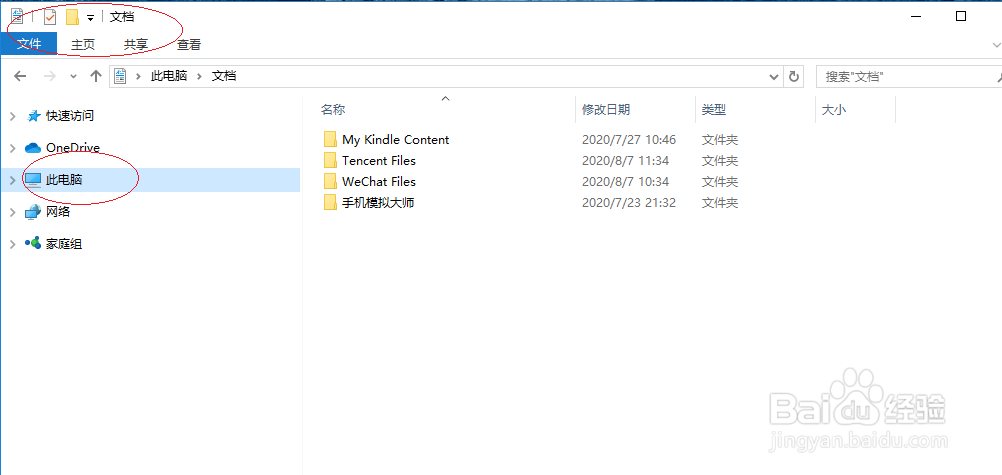The image size is (1002, 475).
Task: Click the Tencent Files folder icon
Action: (330, 160)
